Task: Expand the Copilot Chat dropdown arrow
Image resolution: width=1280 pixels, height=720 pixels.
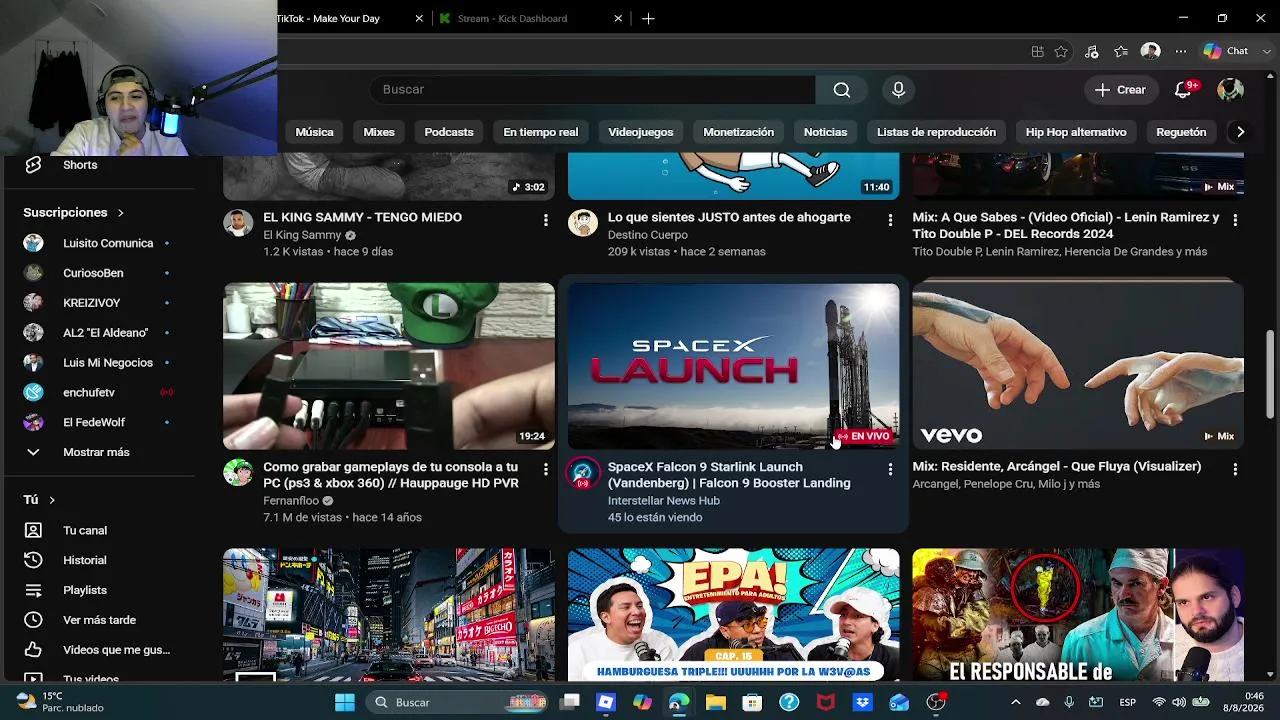Action: coord(1268,51)
